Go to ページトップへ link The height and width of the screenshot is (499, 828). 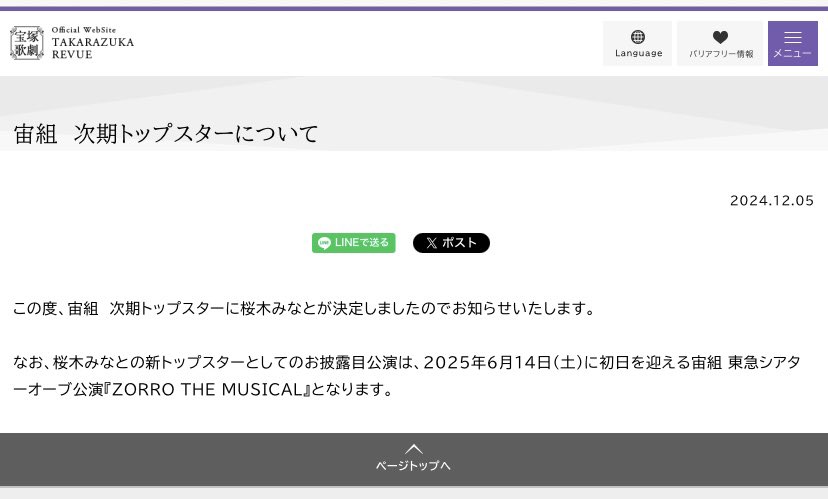click(x=413, y=465)
